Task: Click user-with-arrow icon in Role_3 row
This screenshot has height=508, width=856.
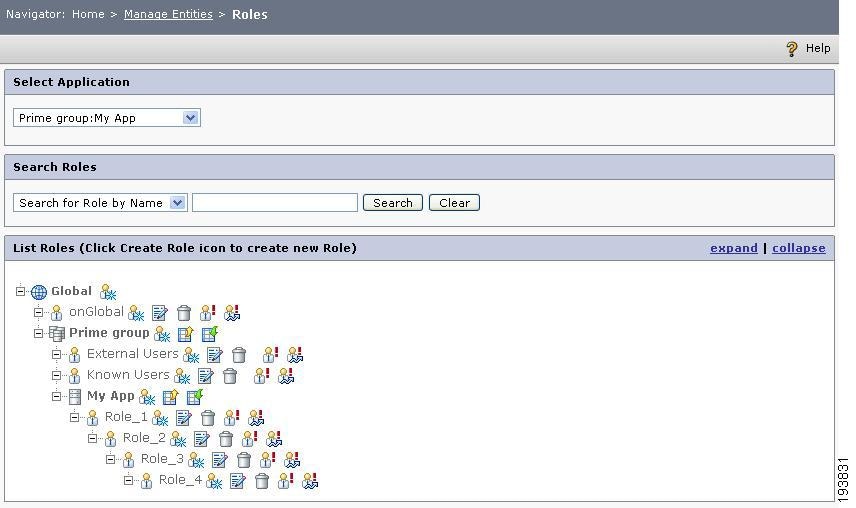Action: [x=292, y=460]
